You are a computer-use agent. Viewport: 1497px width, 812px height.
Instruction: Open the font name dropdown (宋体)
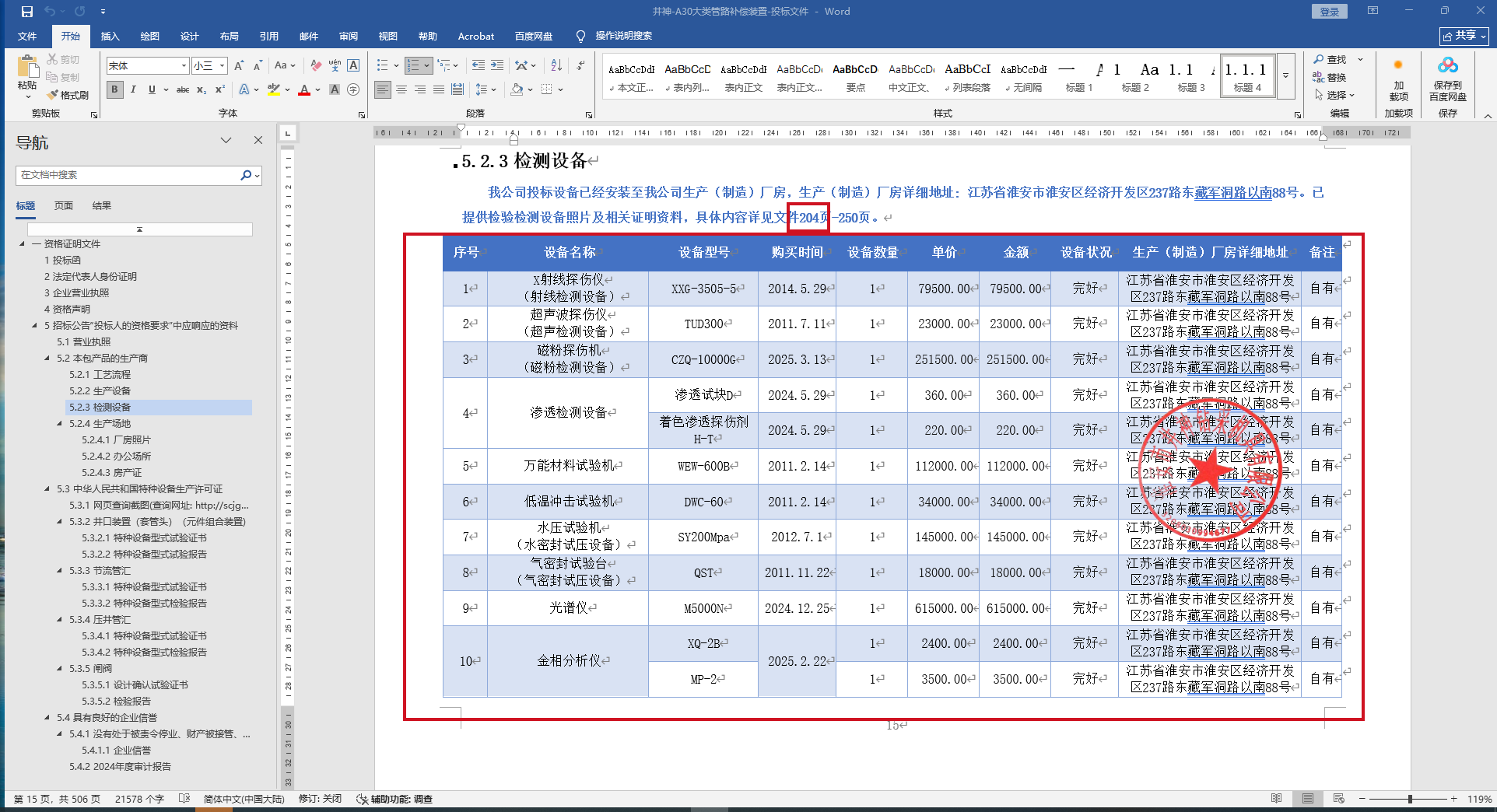pos(184,66)
